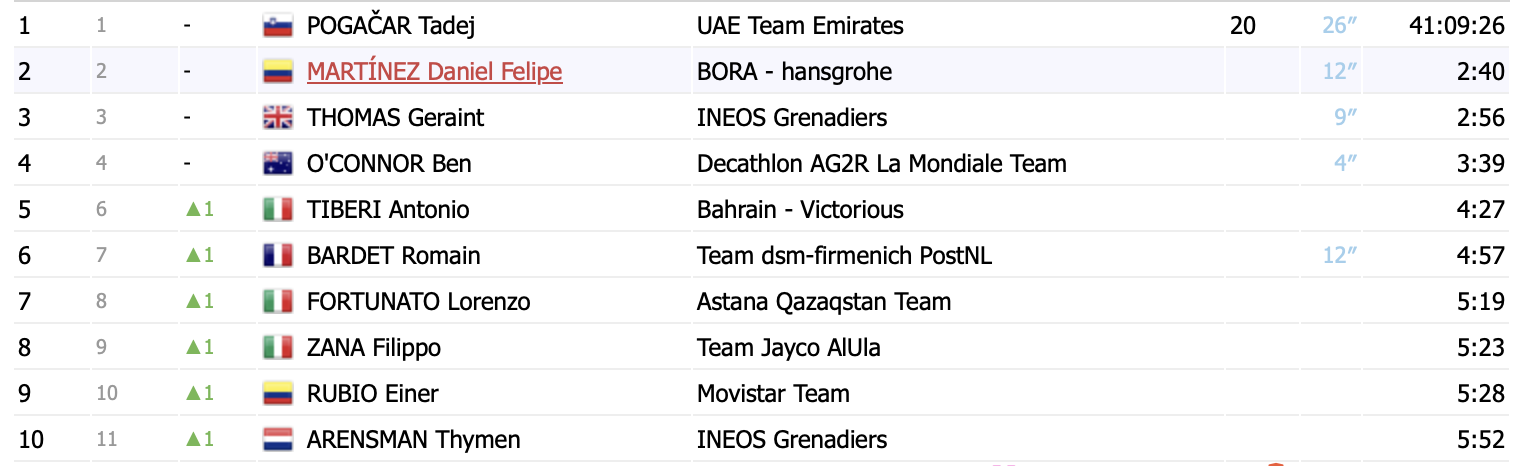Screen dimensions: 1522x466
Task: Open POGAČAR Tadej rider profile
Action: click(391, 26)
